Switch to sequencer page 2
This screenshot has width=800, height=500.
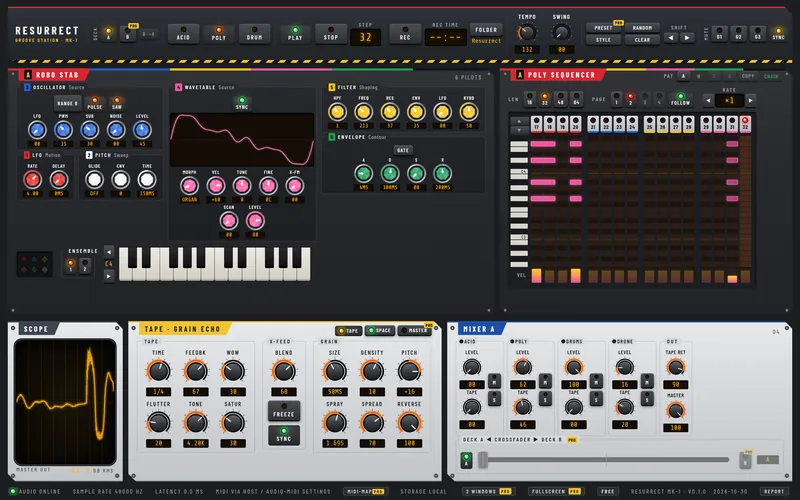tap(631, 98)
